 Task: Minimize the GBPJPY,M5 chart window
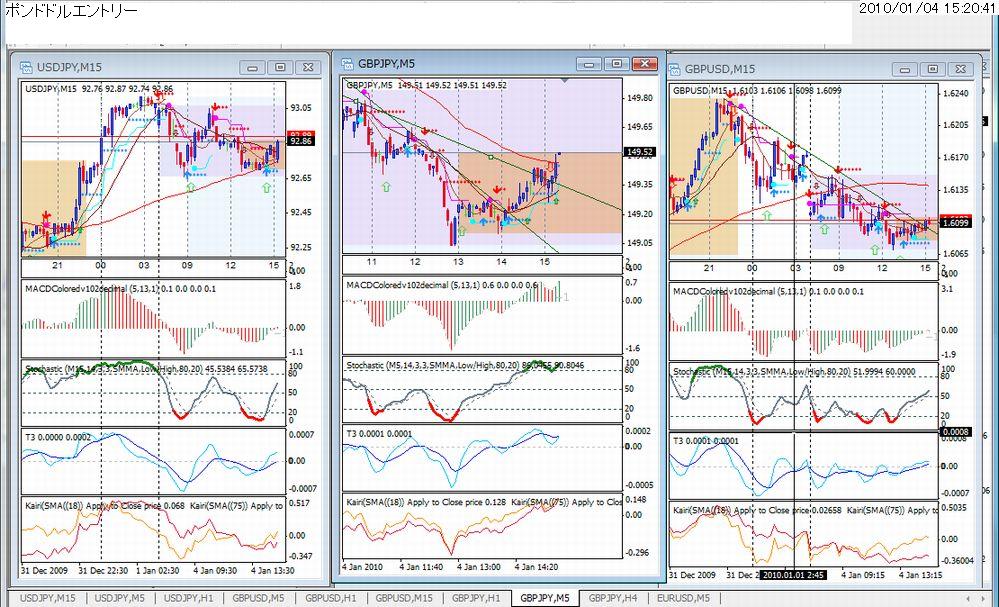[589, 64]
